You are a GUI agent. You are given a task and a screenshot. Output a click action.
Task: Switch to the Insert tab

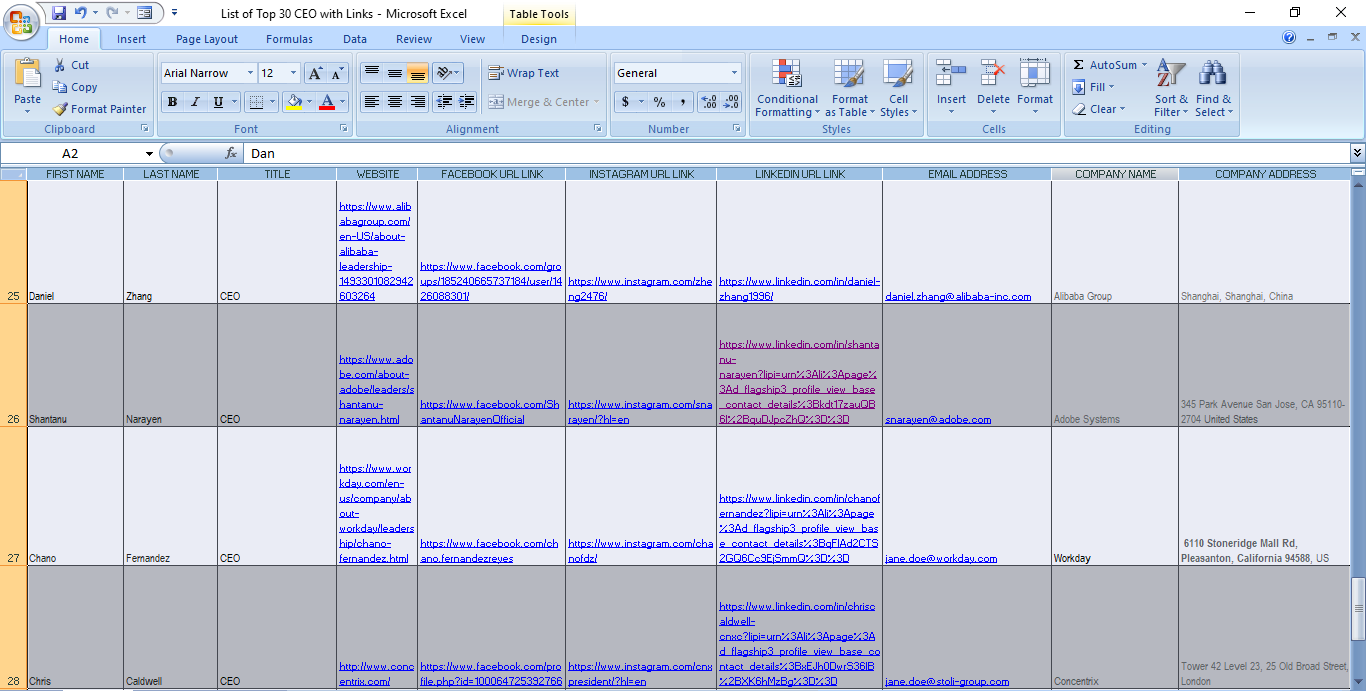click(131, 39)
